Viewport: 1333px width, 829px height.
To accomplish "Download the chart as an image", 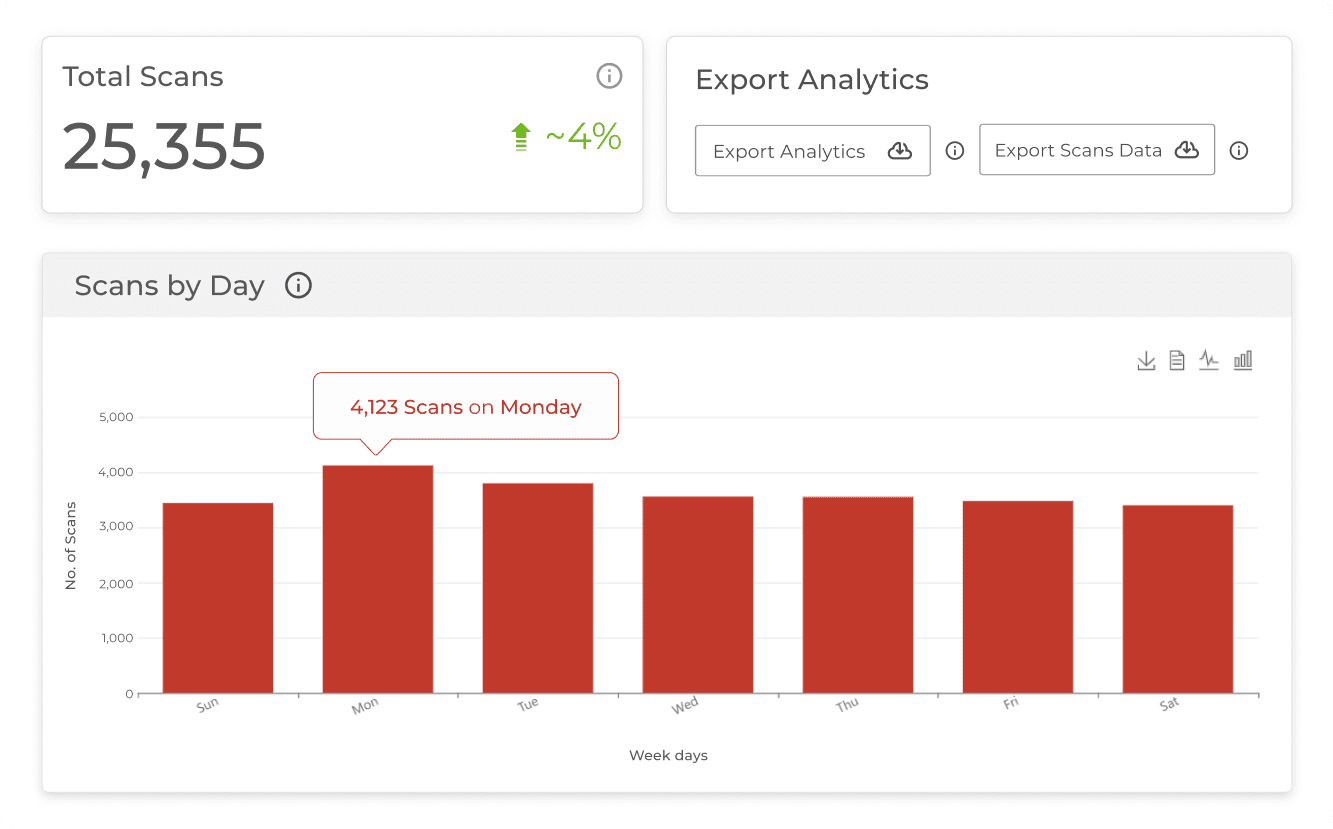I will 1146,360.
